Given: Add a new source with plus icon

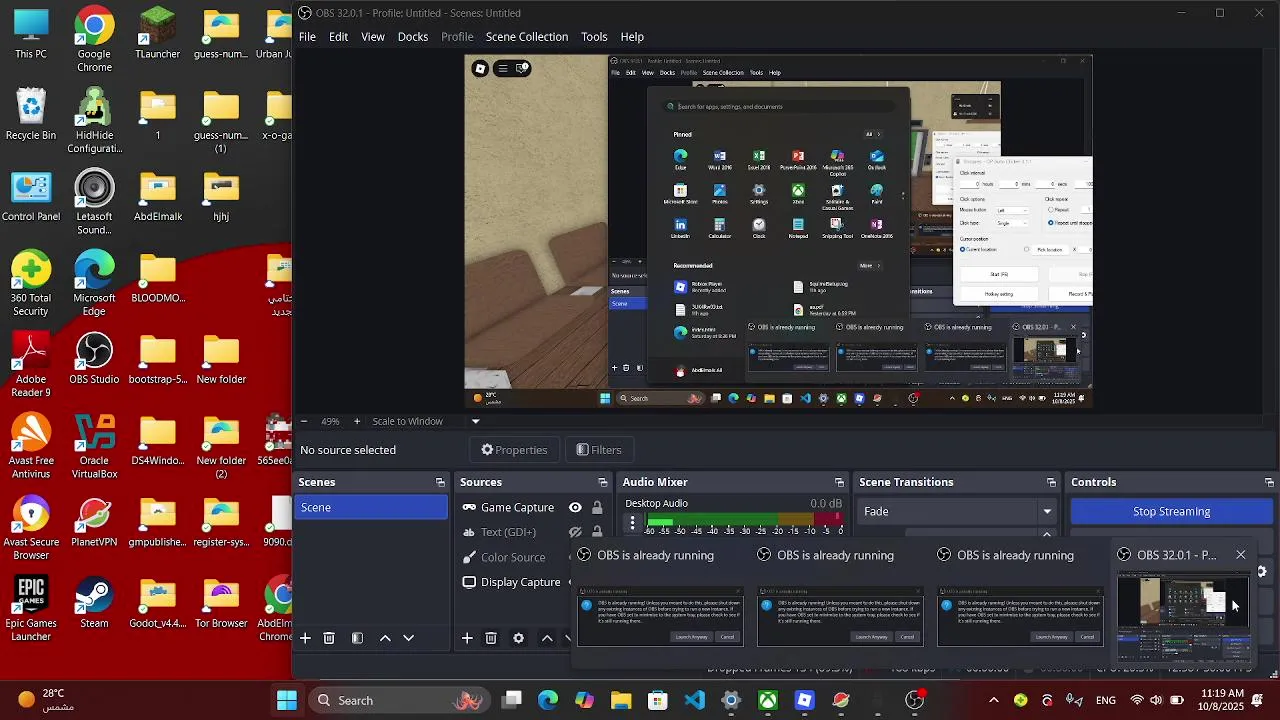Looking at the screenshot, I should coord(466,638).
